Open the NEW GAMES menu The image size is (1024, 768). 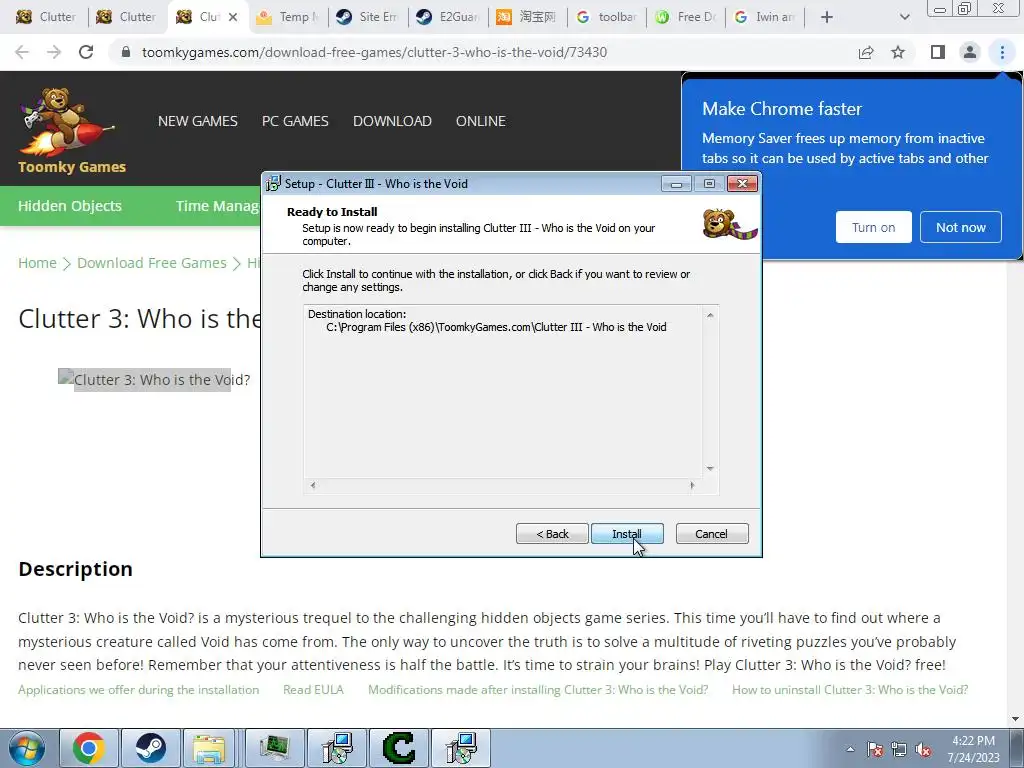tap(198, 121)
